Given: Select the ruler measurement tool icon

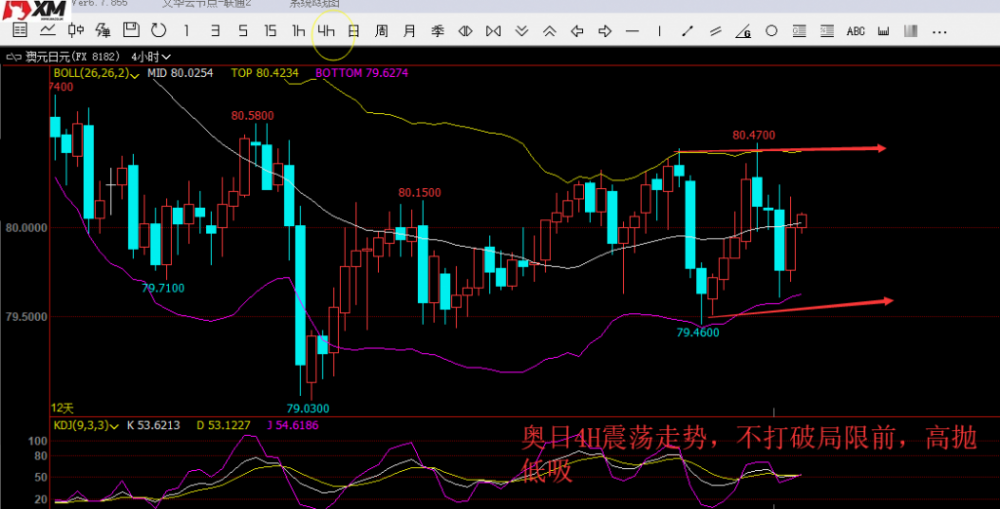Looking at the screenshot, I should (x=883, y=31).
